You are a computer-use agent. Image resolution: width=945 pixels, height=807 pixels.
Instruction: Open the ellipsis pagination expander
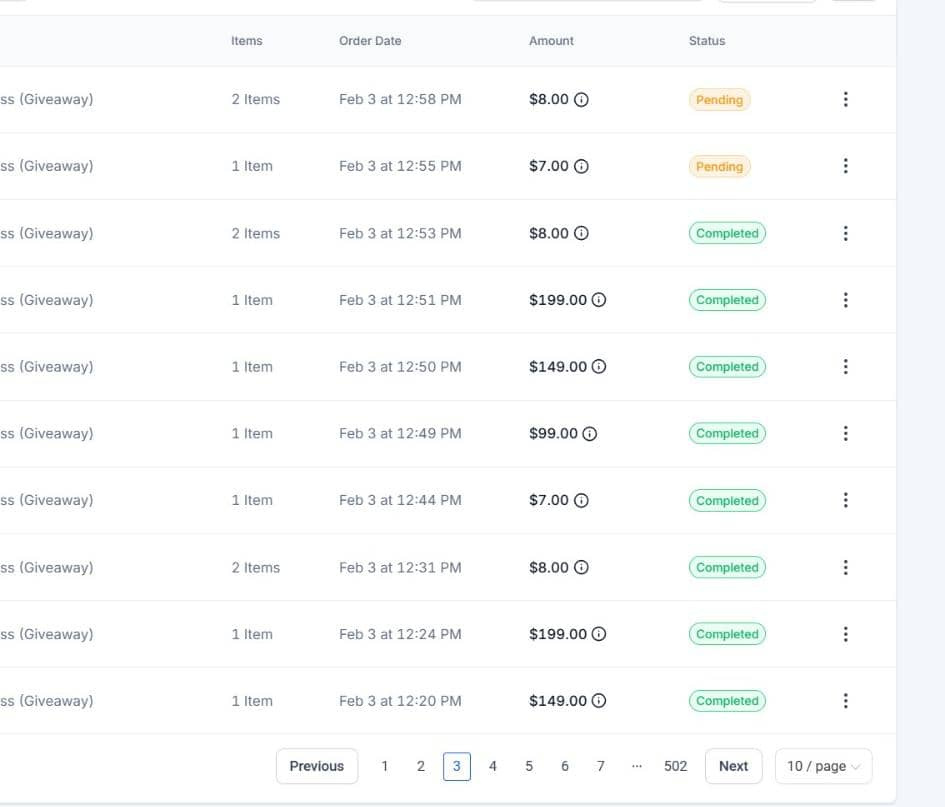(x=637, y=766)
